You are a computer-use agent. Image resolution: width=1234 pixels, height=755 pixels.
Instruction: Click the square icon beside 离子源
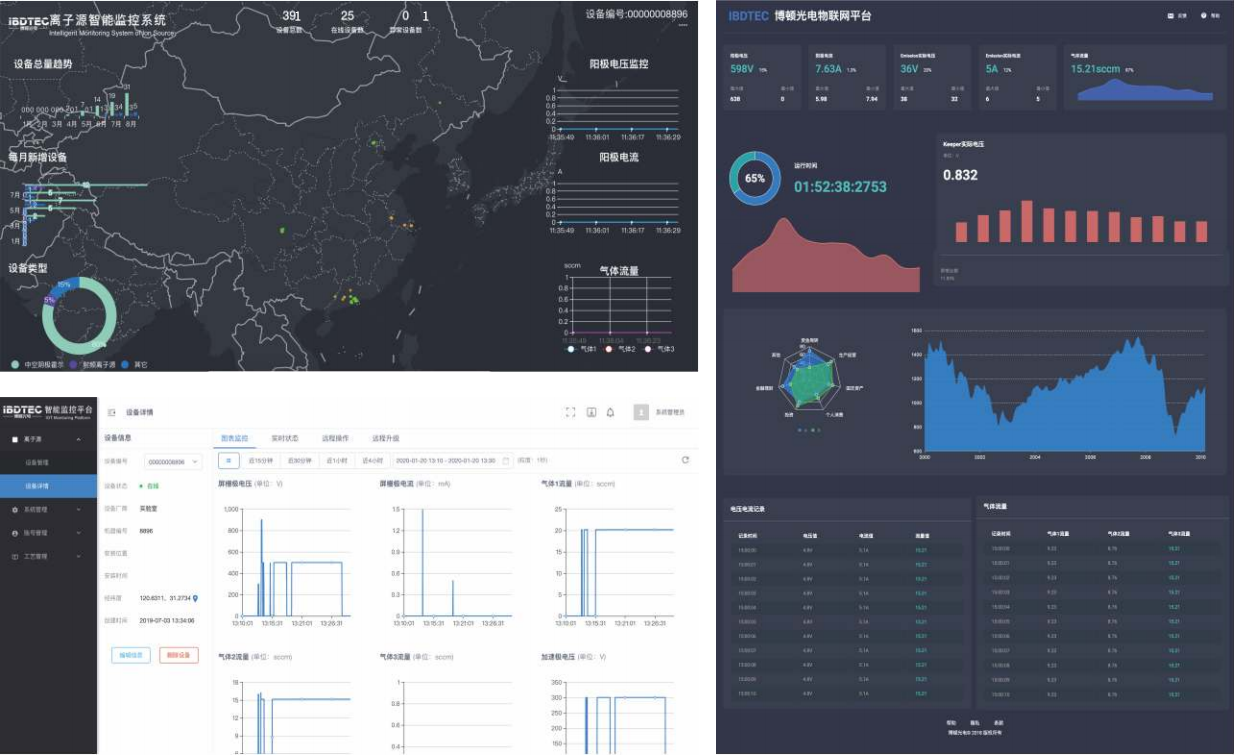click(14, 439)
